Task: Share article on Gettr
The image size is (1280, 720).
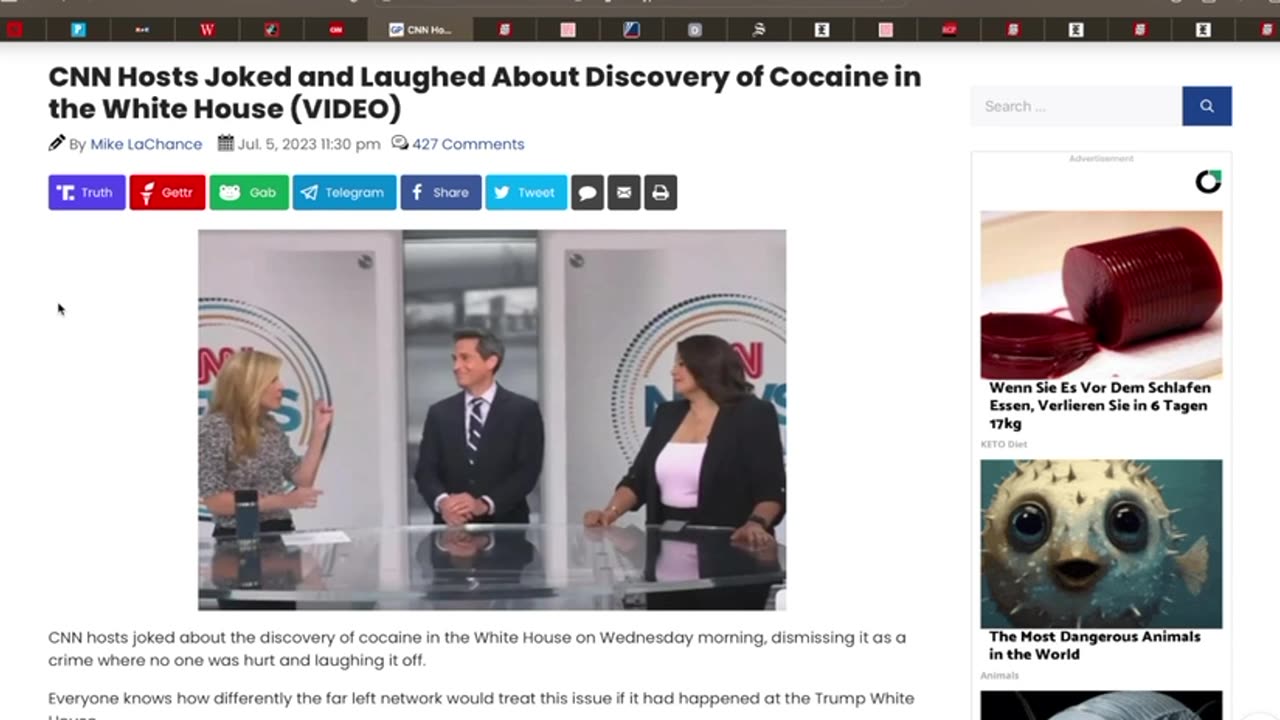Action: pyautogui.click(x=167, y=192)
